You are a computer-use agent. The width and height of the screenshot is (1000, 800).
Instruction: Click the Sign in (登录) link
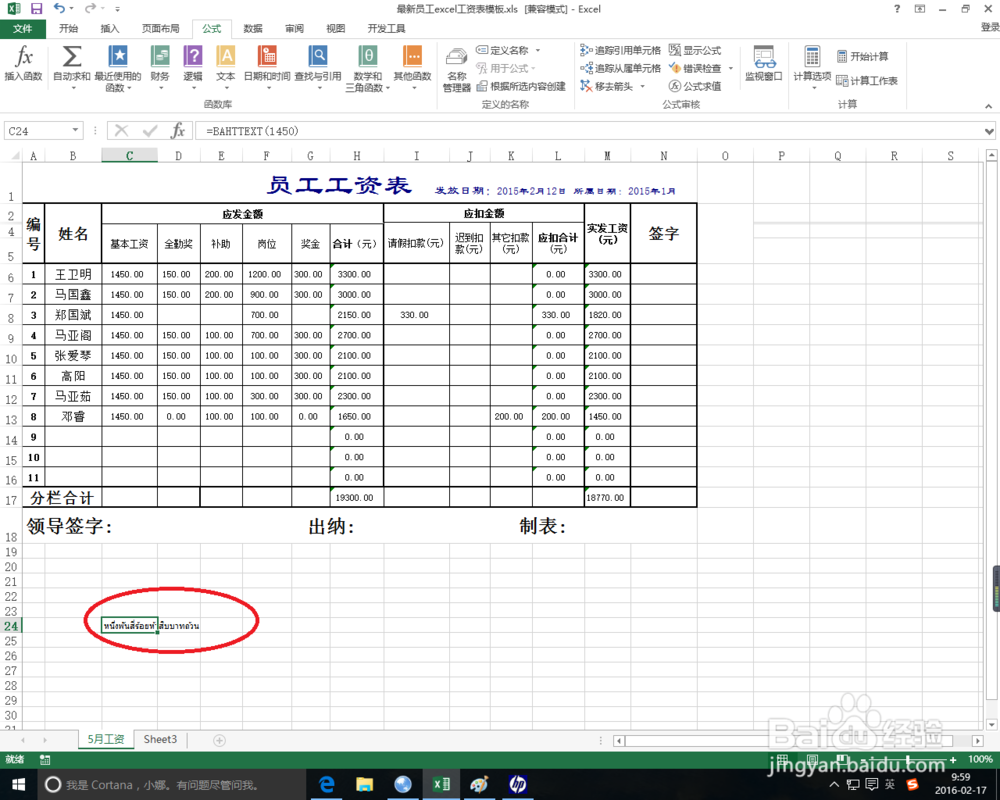989,27
